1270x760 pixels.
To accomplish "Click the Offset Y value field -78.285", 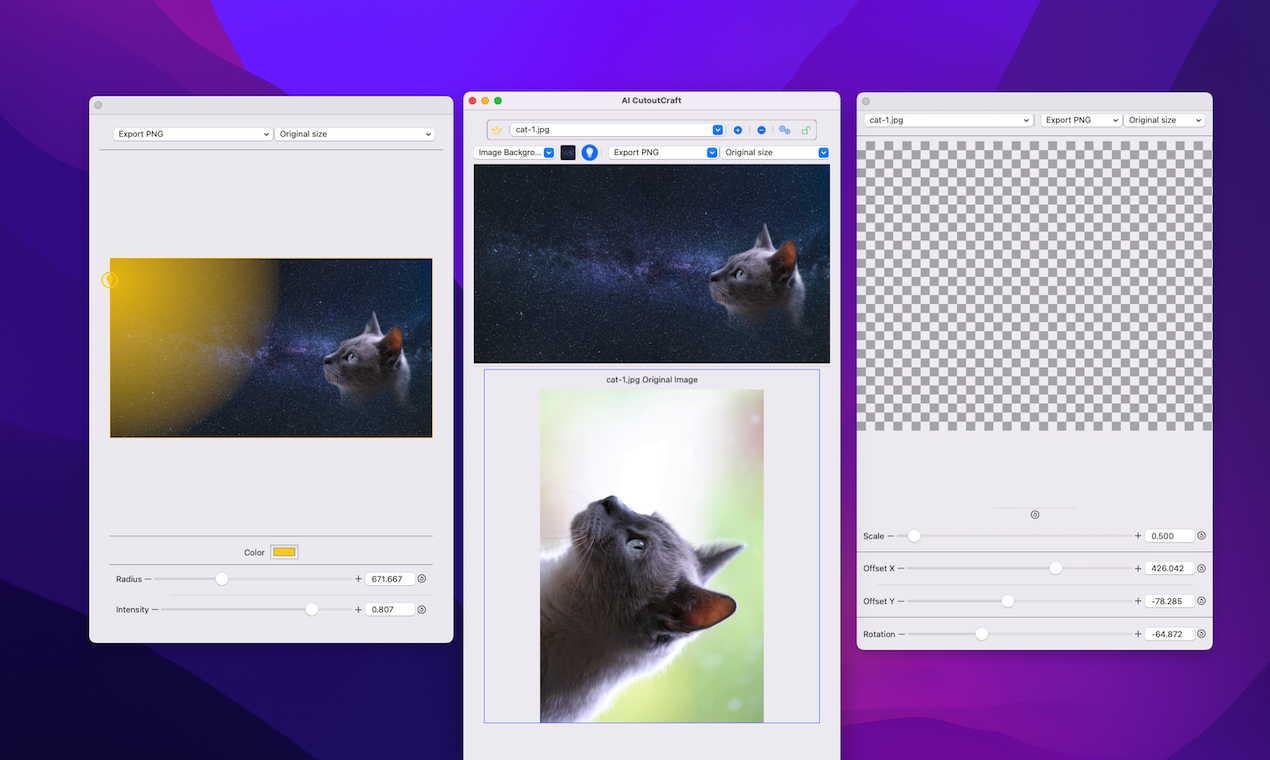I will tap(1169, 601).
